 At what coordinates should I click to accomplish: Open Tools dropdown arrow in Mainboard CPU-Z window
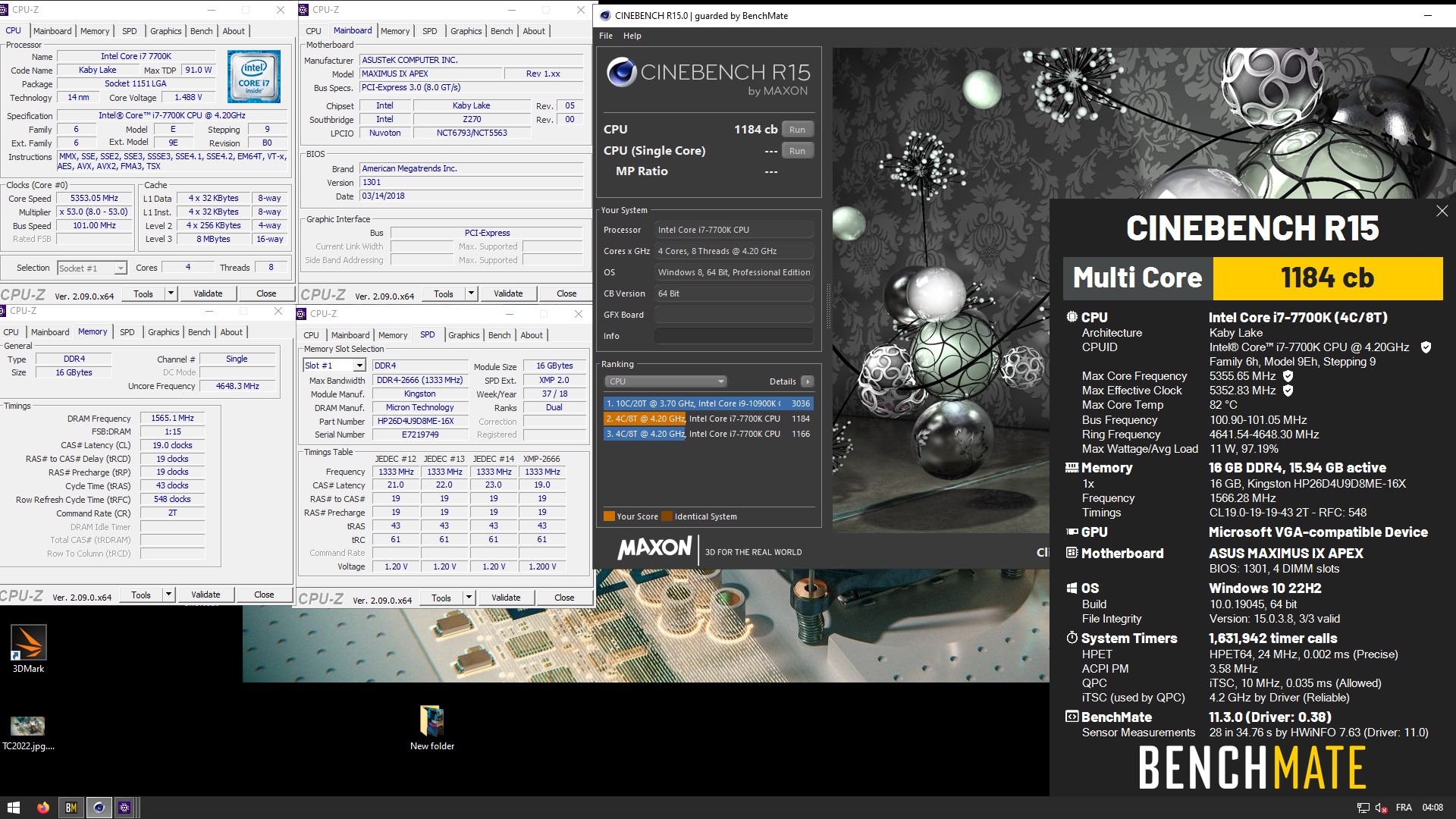(x=471, y=293)
